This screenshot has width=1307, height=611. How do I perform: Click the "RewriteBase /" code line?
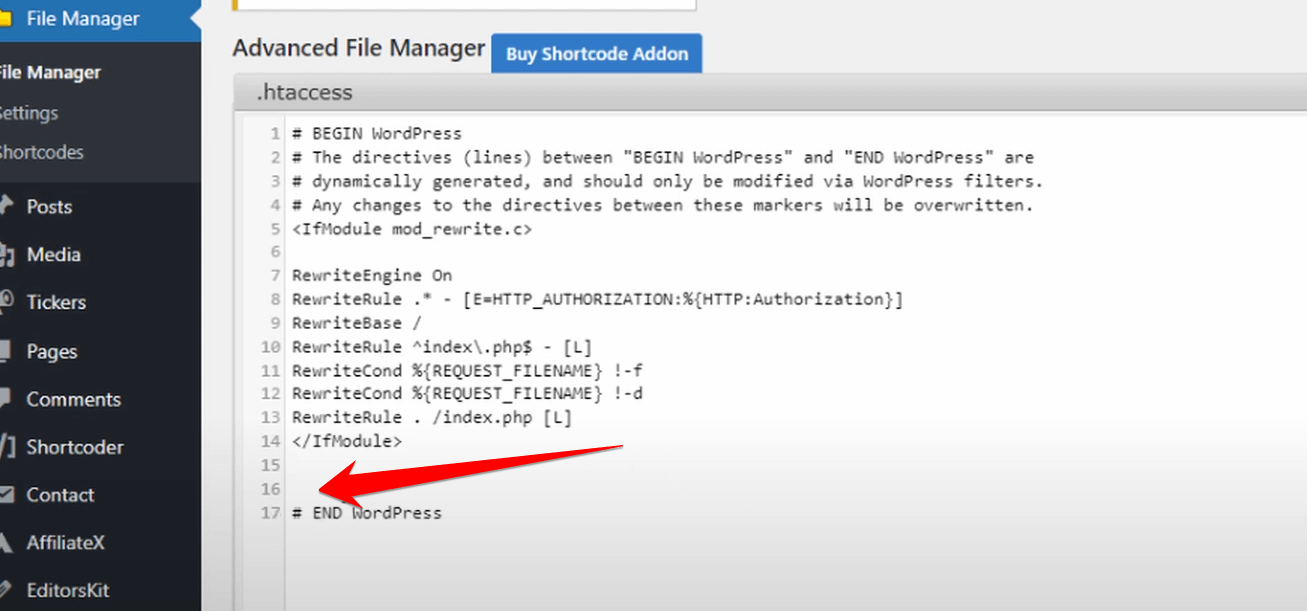pyautogui.click(x=357, y=323)
